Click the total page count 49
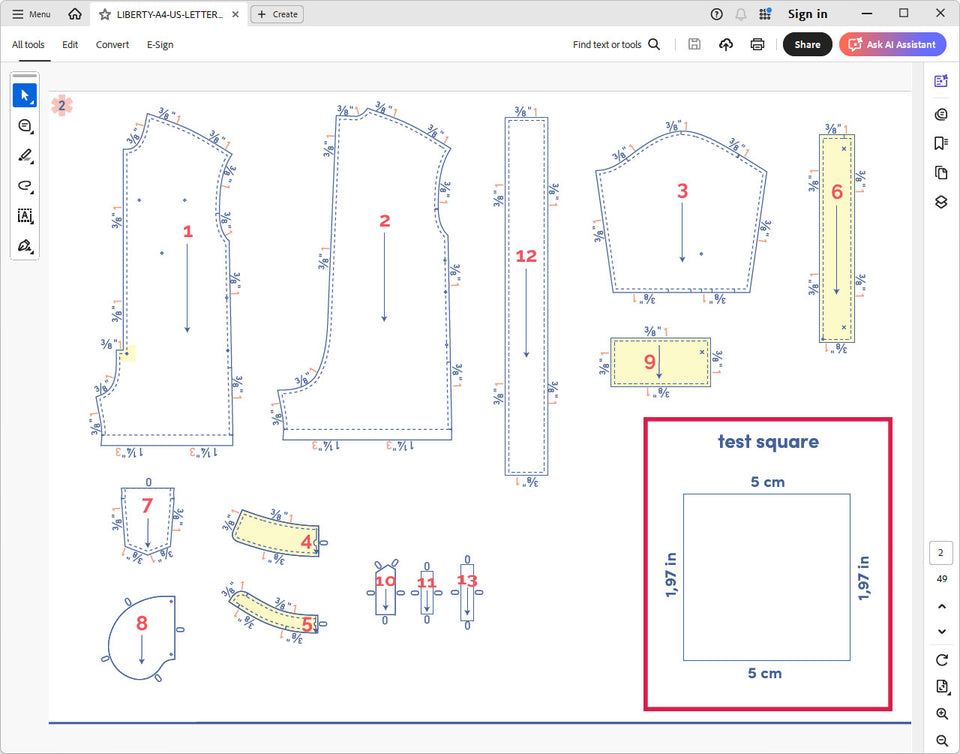The width and height of the screenshot is (960, 754). (x=942, y=579)
